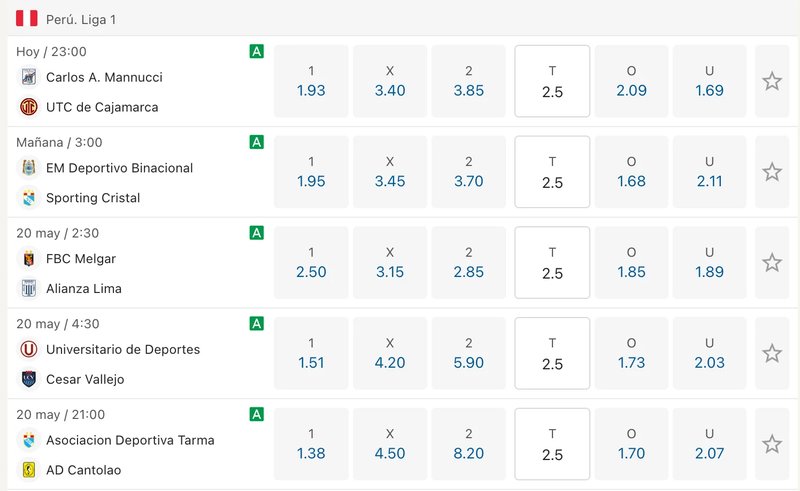
Task: Click the Peru flag icon
Action: [27, 18]
